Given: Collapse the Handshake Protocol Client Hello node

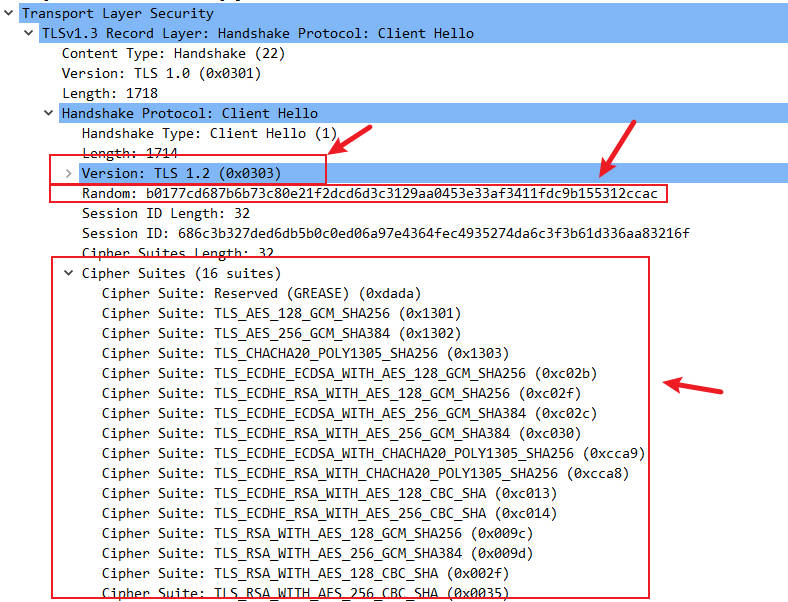Looking at the screenshot, I should [49, 113].
